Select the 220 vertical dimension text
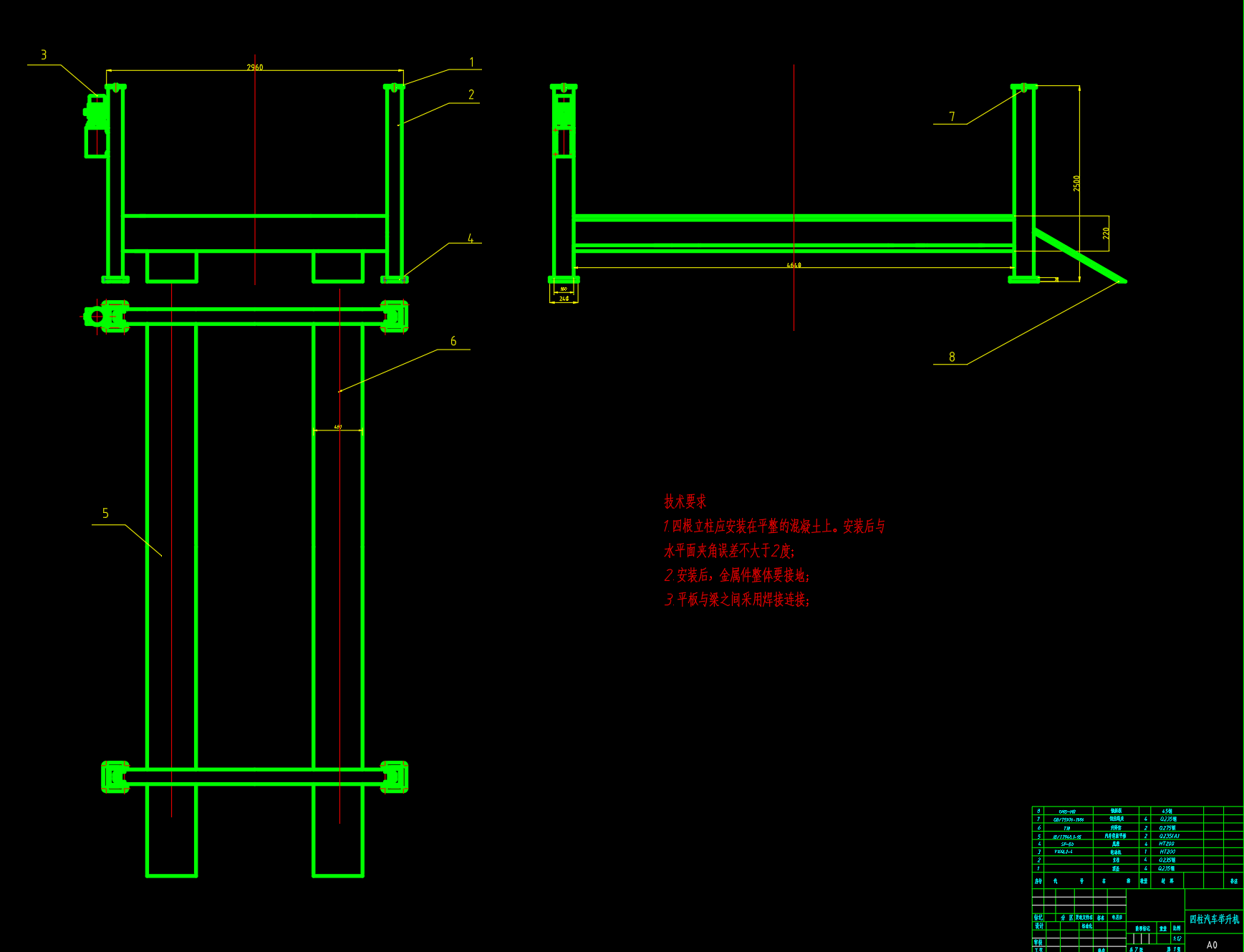 coord(1106,233)
